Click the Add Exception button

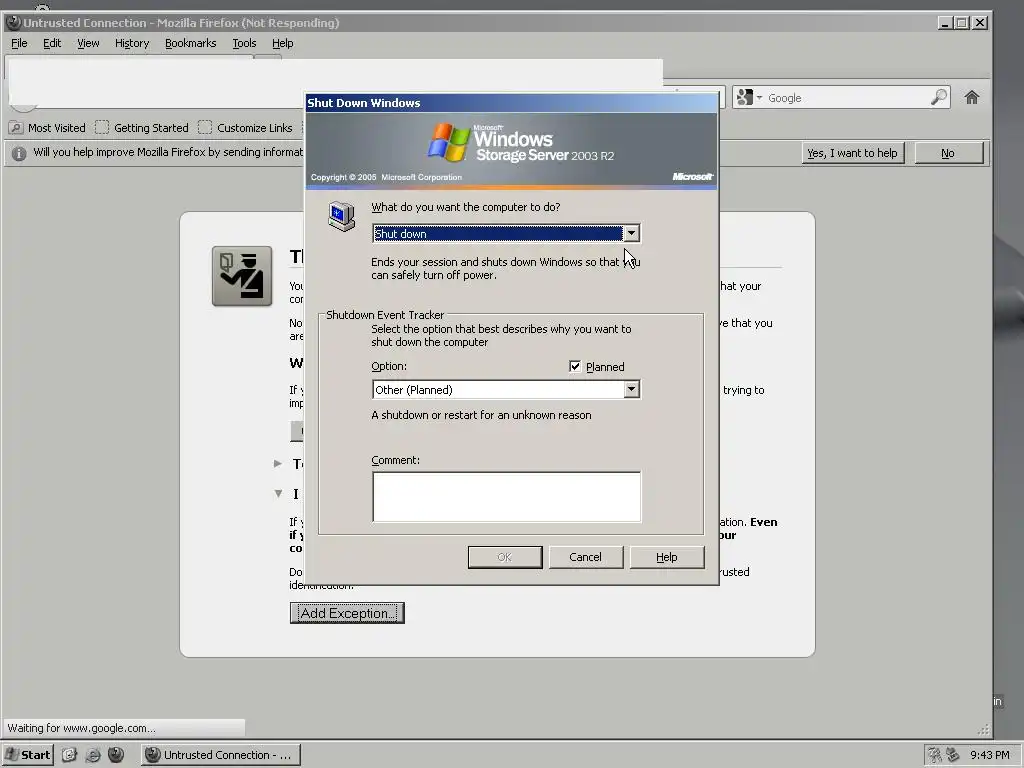347,613
